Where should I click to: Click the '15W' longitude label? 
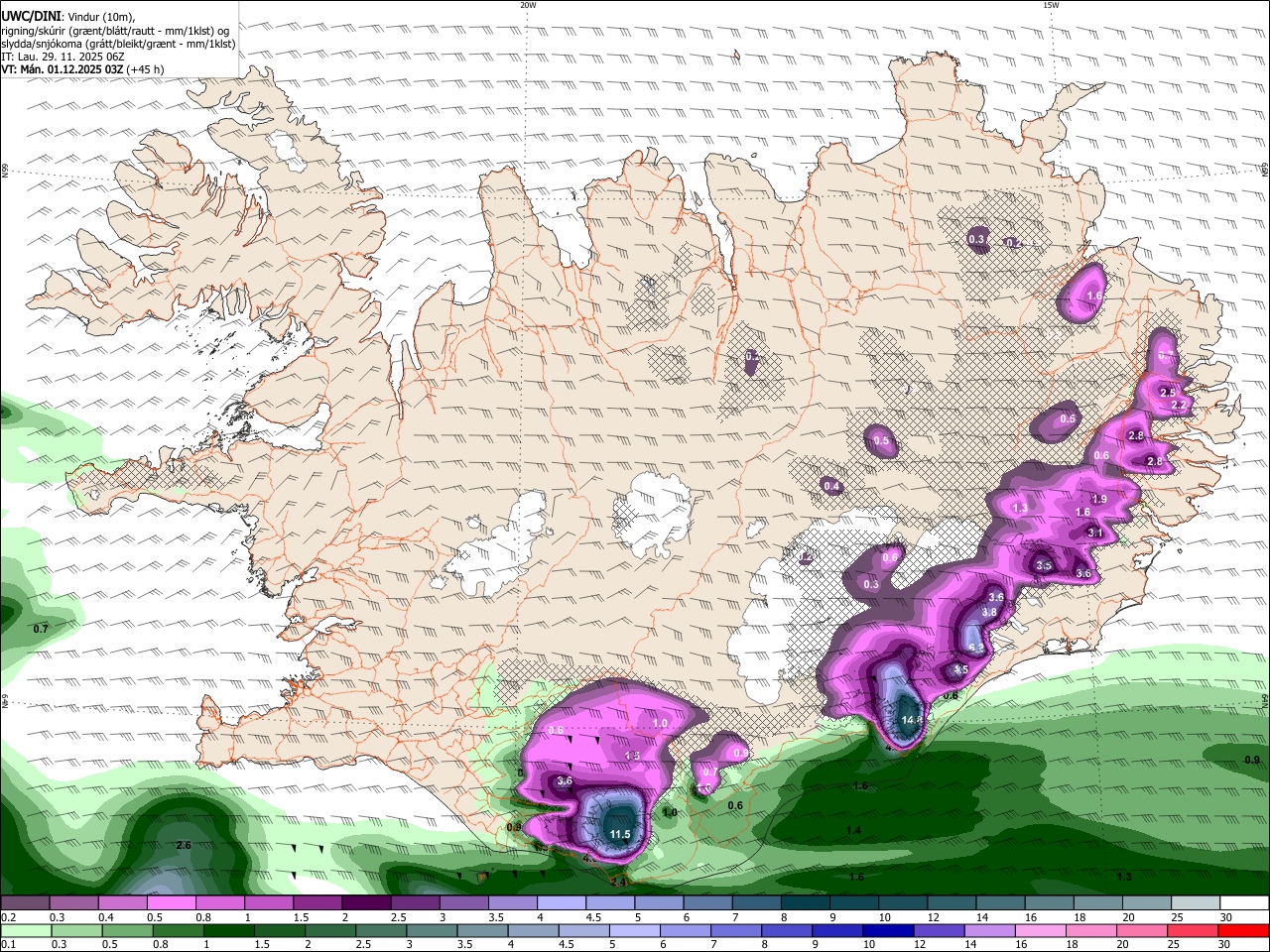1051,5
